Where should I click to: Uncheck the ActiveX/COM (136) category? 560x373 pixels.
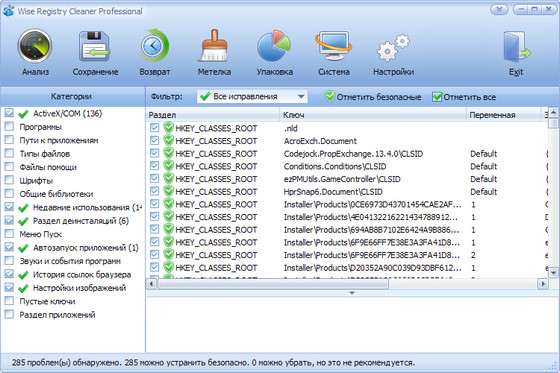tap(9, 113)
